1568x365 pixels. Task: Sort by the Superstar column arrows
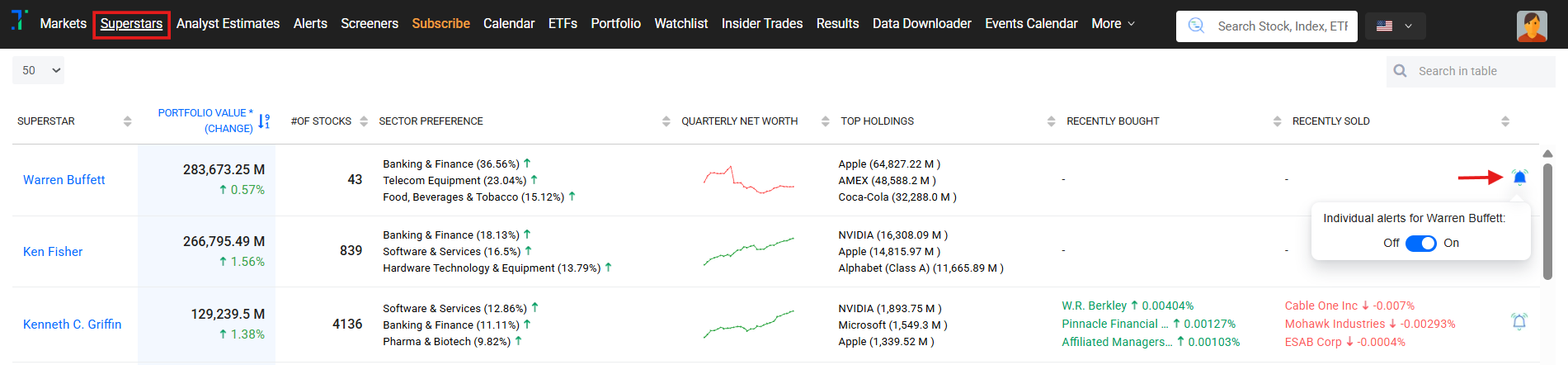127,121
